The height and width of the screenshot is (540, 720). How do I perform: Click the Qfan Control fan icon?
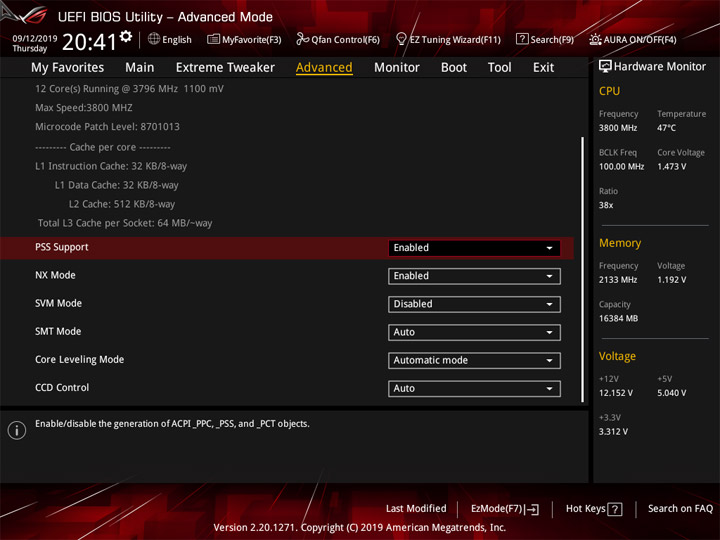click(x=302, y=39)
